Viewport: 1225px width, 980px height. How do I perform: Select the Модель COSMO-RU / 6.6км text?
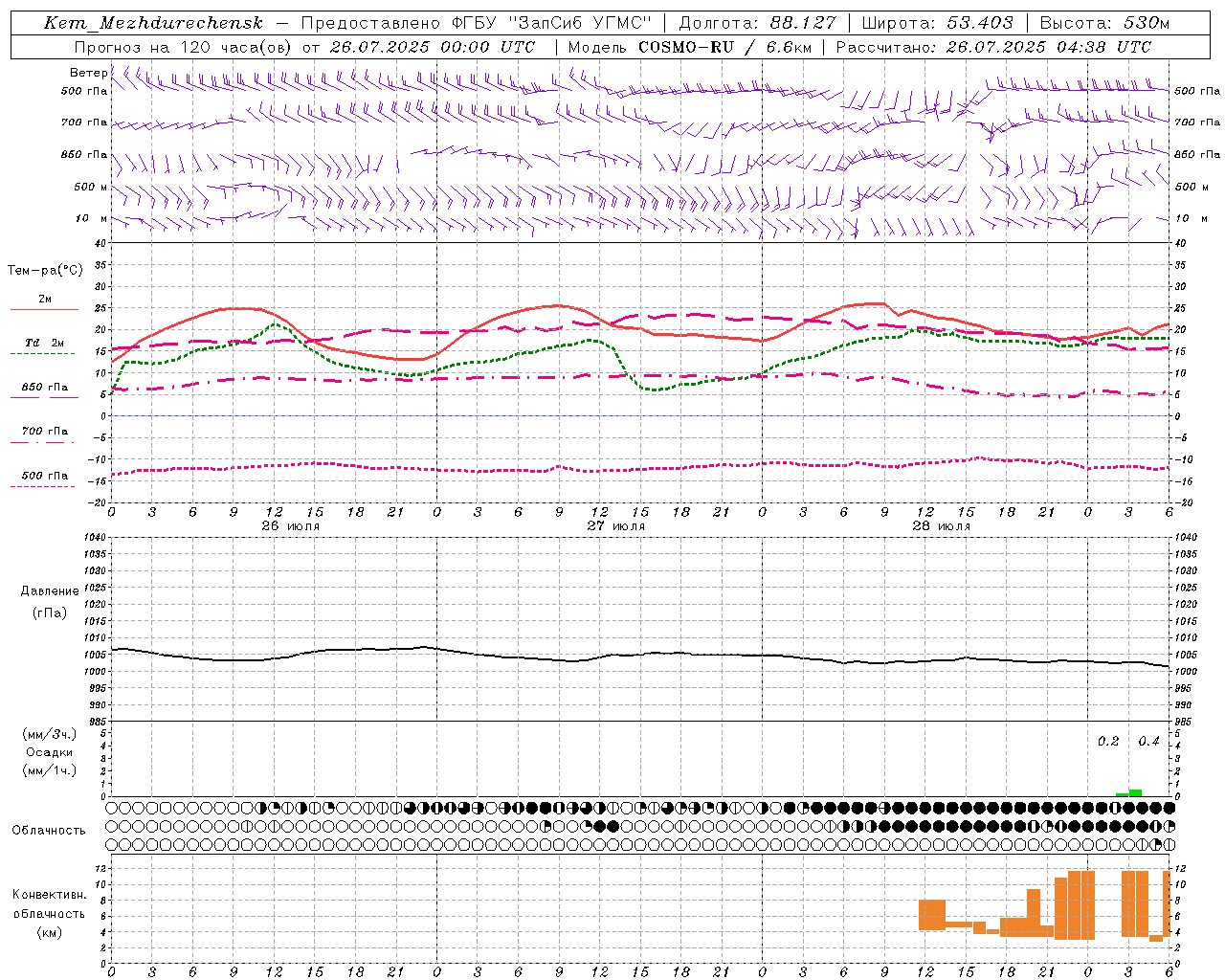click(x=690, y=46)
